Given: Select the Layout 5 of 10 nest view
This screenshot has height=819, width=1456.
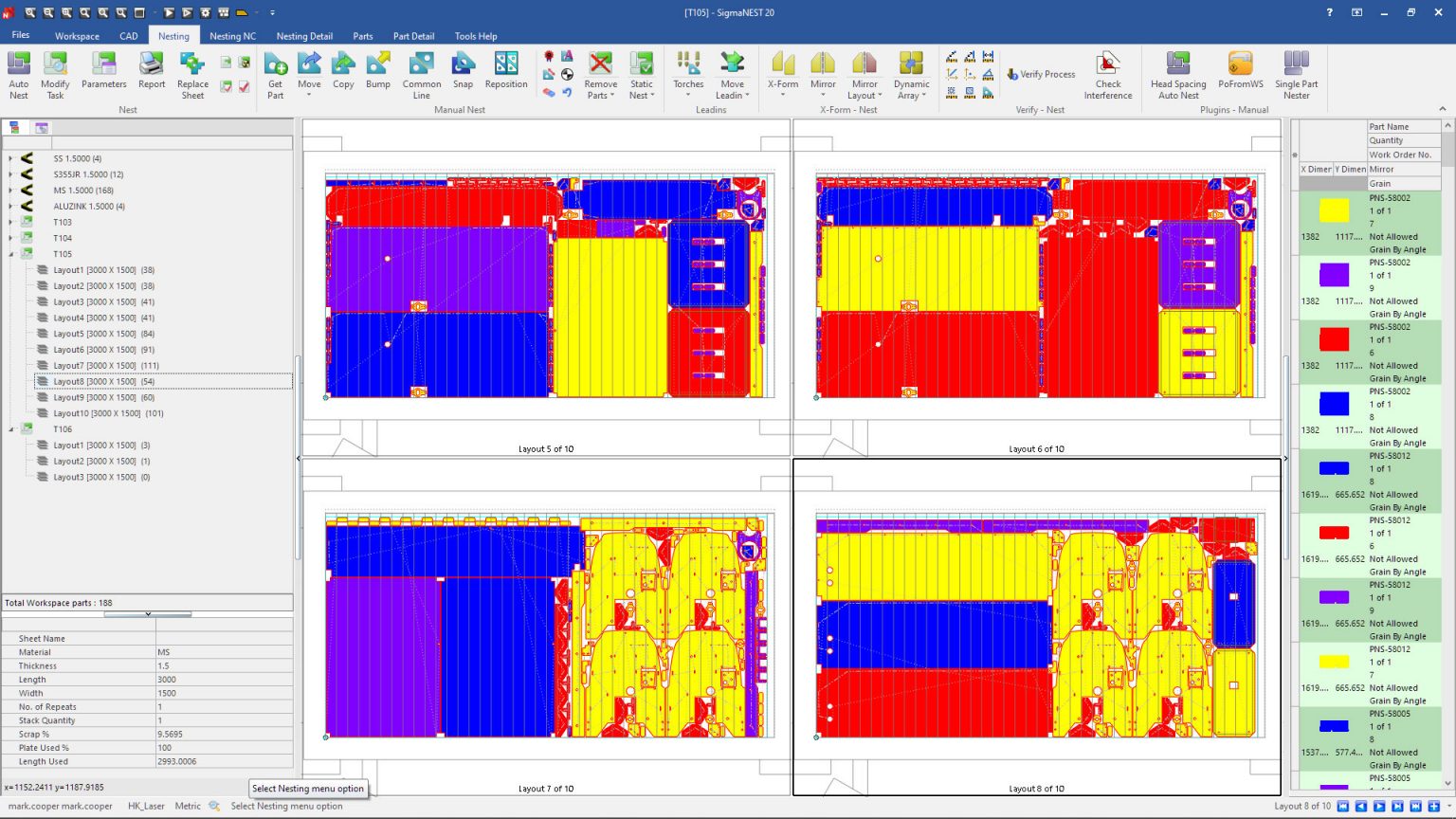Looking at the screenshot, I should coord(546,284).
